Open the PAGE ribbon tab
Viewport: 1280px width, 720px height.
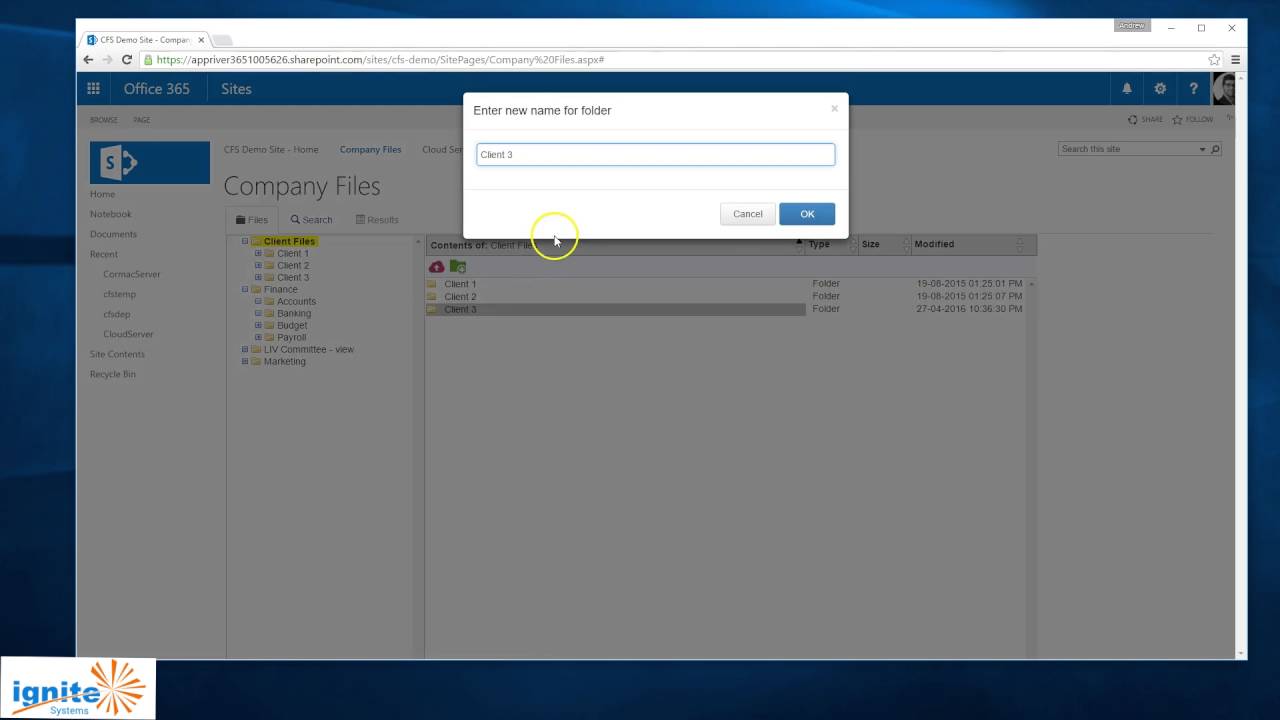[x=142, y=120]
